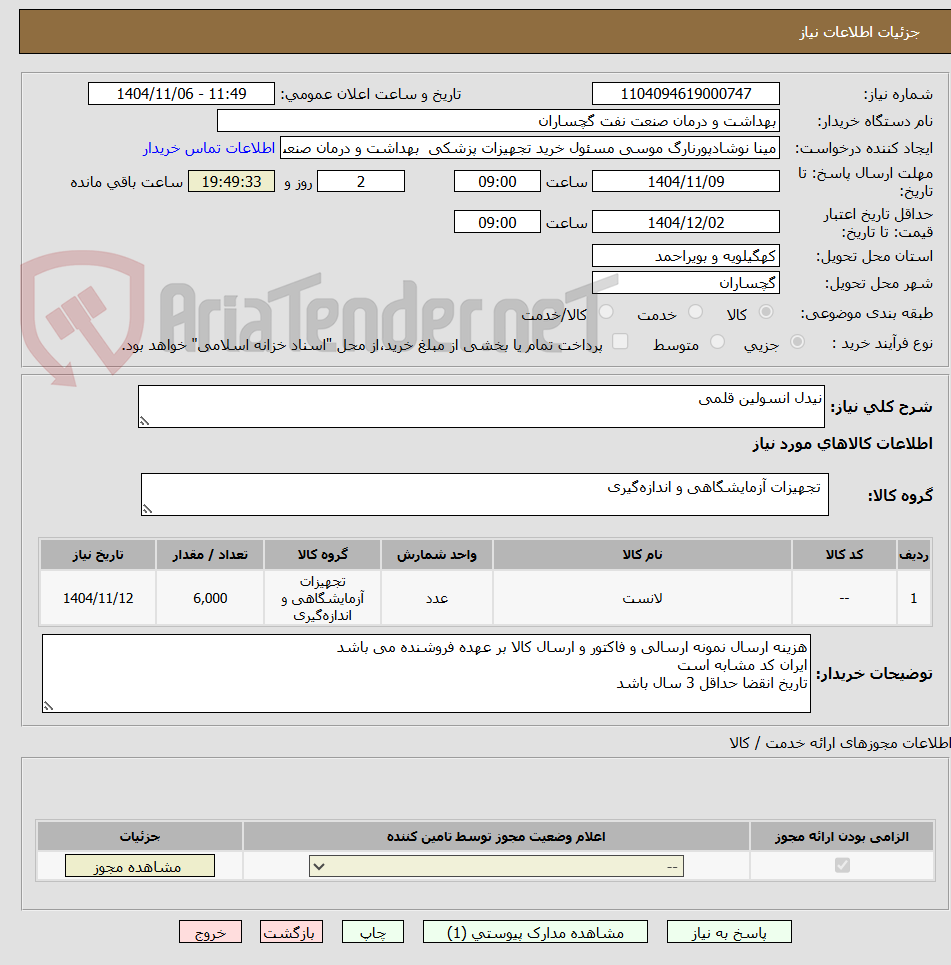Click the remaining days field showing 2
Image resolution: width=951 pixels, height=965 pixels.
click(x=361, y=182)
